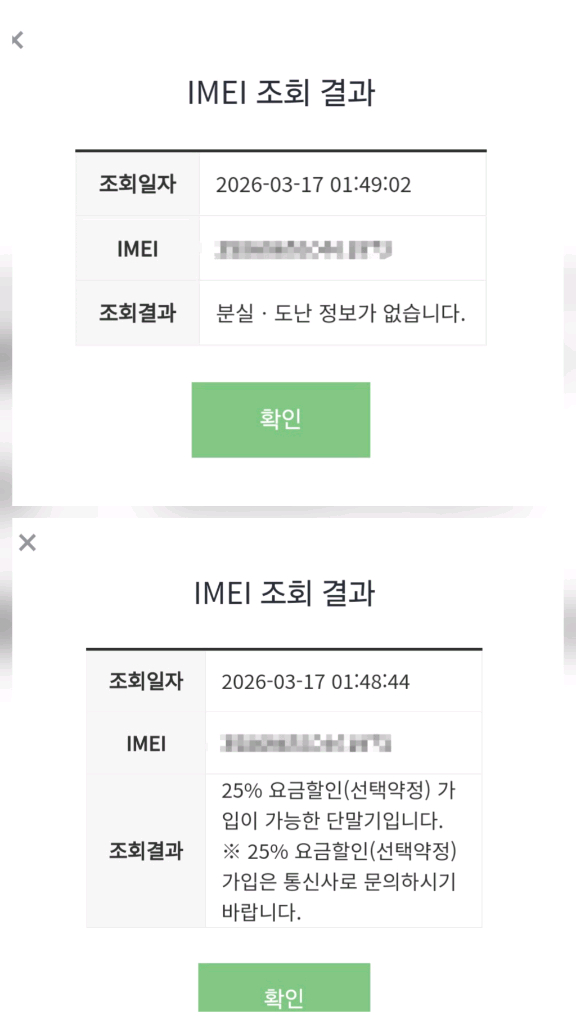Select the 조회결과 row label in top table
Screen dimensions: 576x1024
[x=137, y=313]
